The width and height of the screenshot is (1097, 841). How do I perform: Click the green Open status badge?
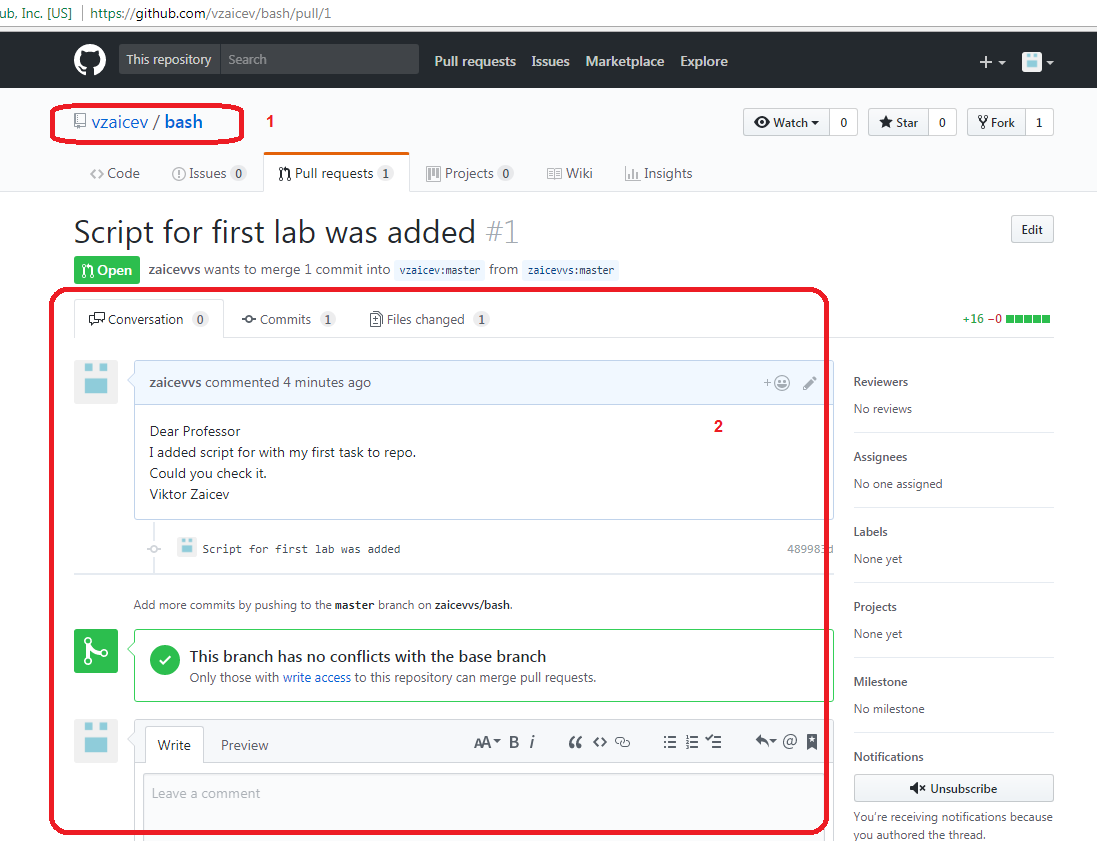pyautogui.click(x=107, y=270)
